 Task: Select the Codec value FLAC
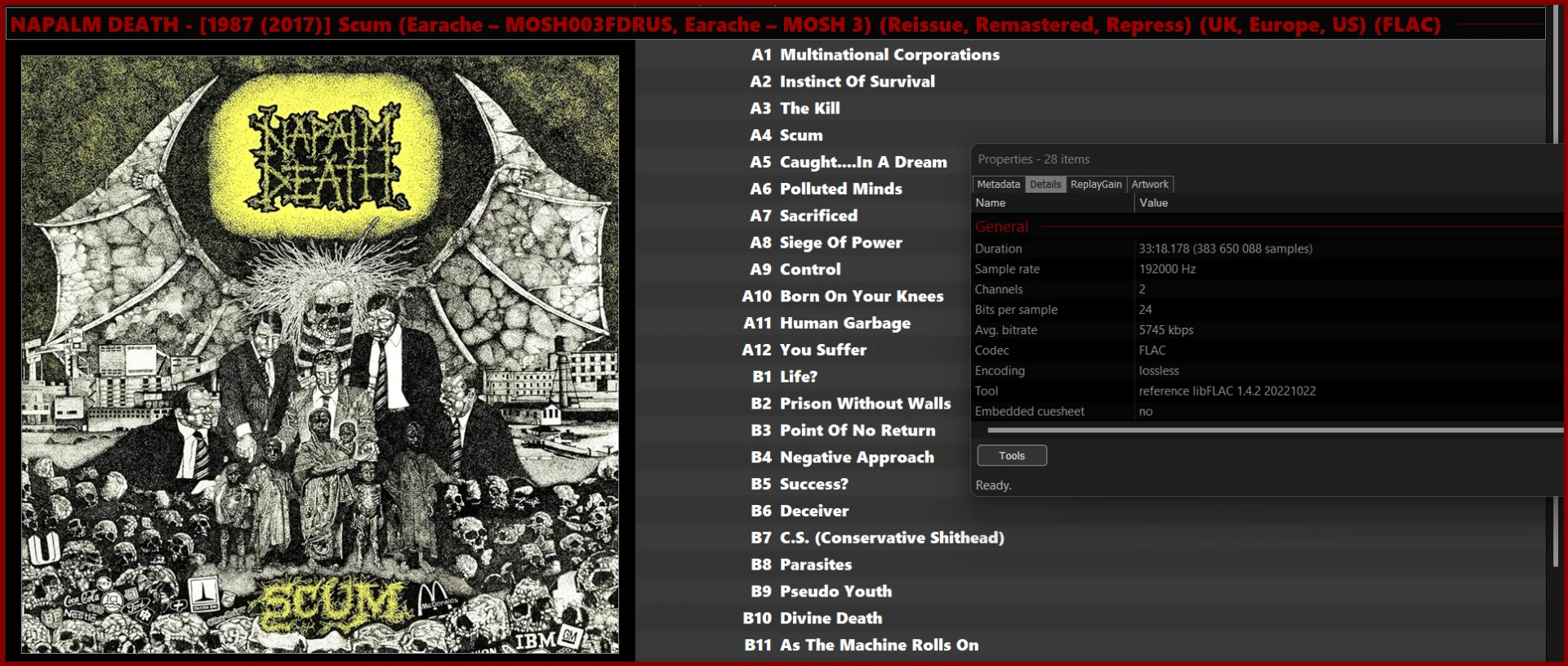(x=1152, y=351)
